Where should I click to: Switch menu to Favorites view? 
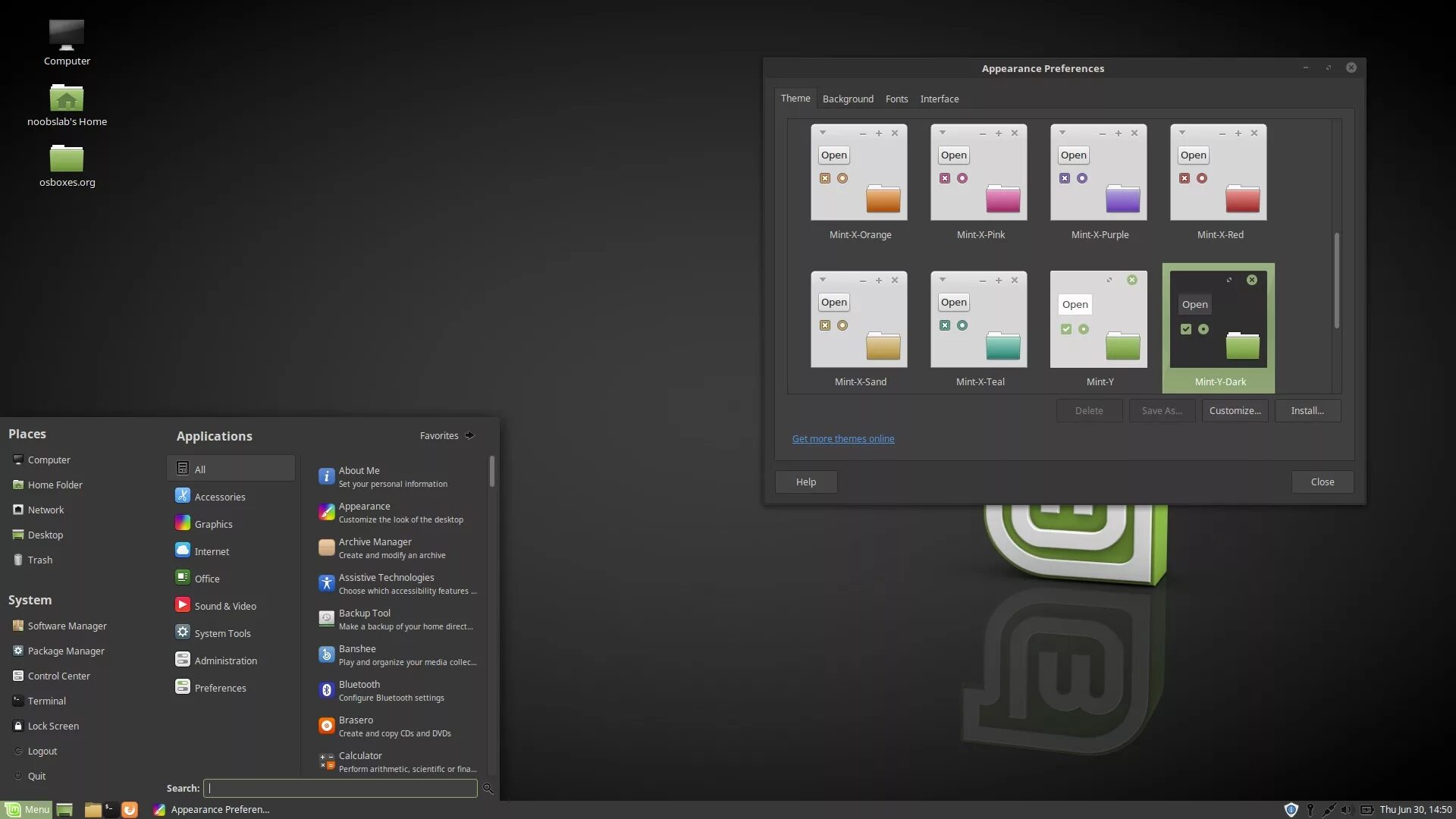(447, 435)
